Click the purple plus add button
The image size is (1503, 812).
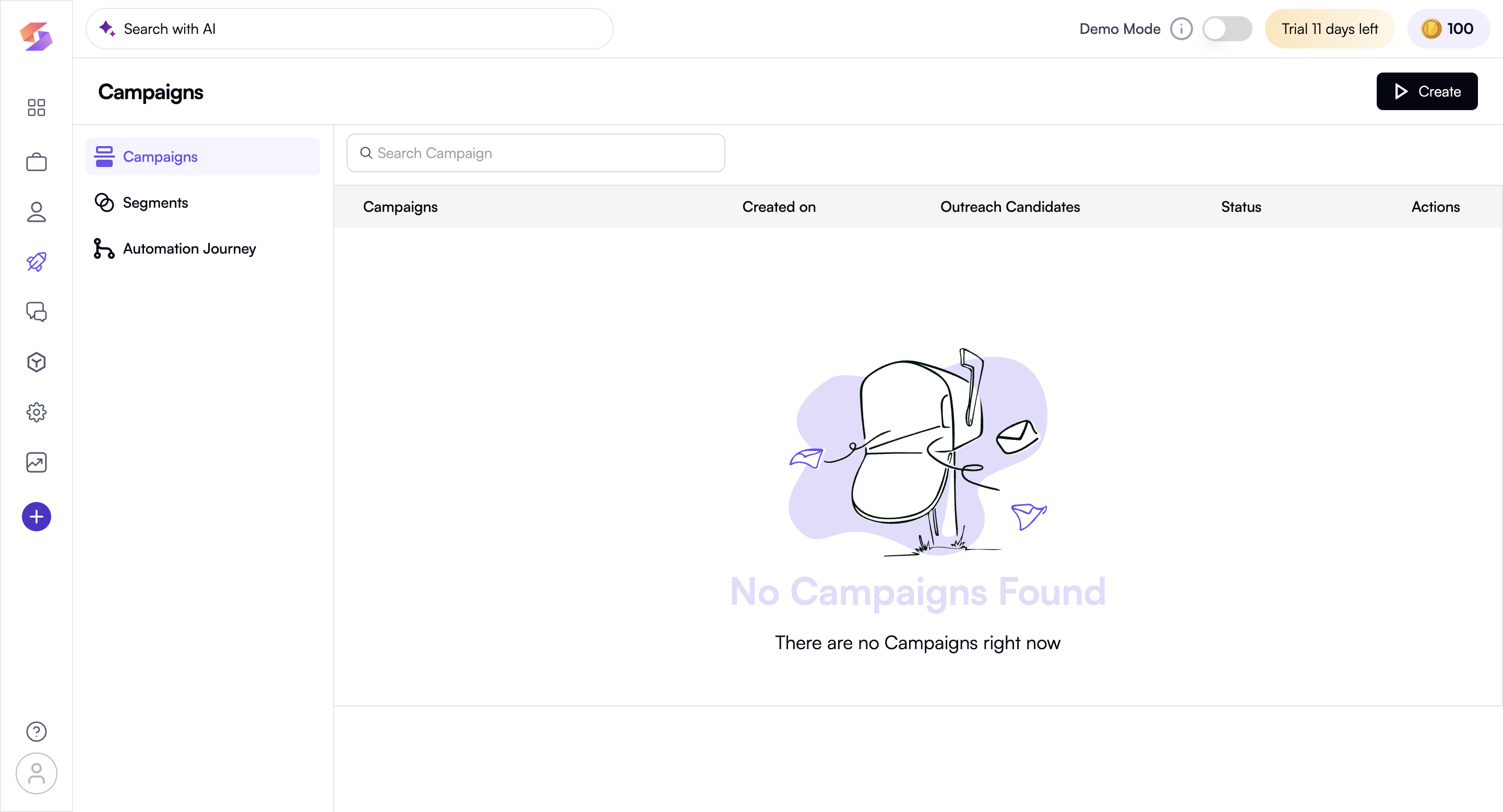pos(36,517)
